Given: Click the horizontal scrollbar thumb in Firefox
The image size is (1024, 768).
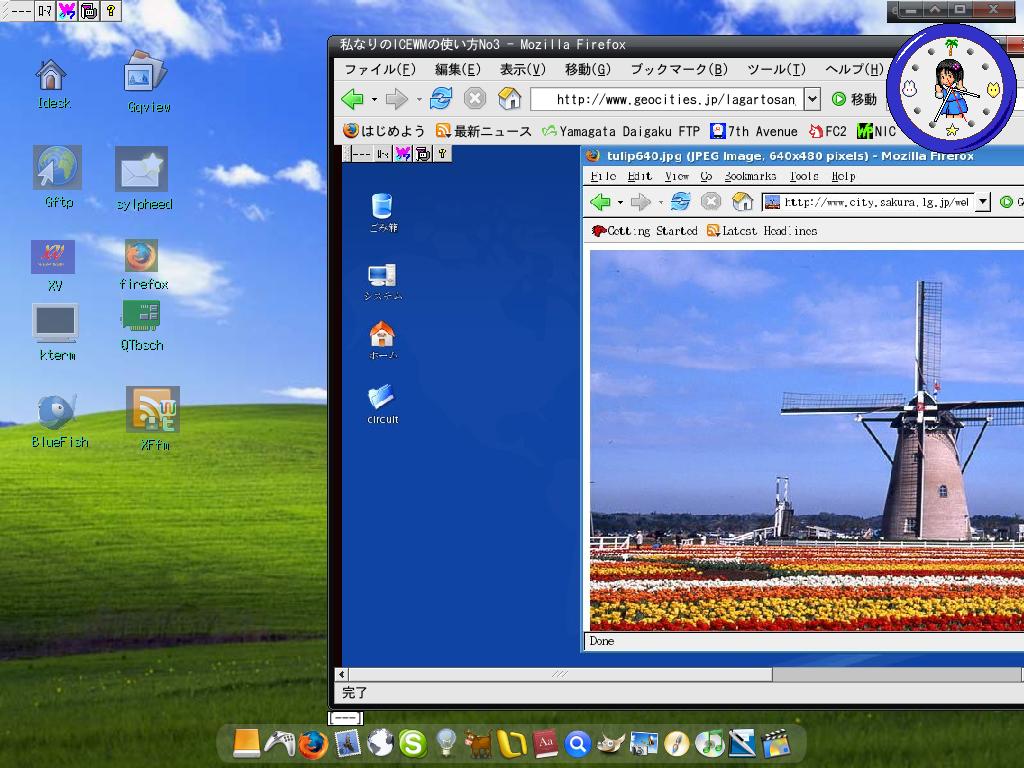Looking at the screenshot, I should coord(560,674).
